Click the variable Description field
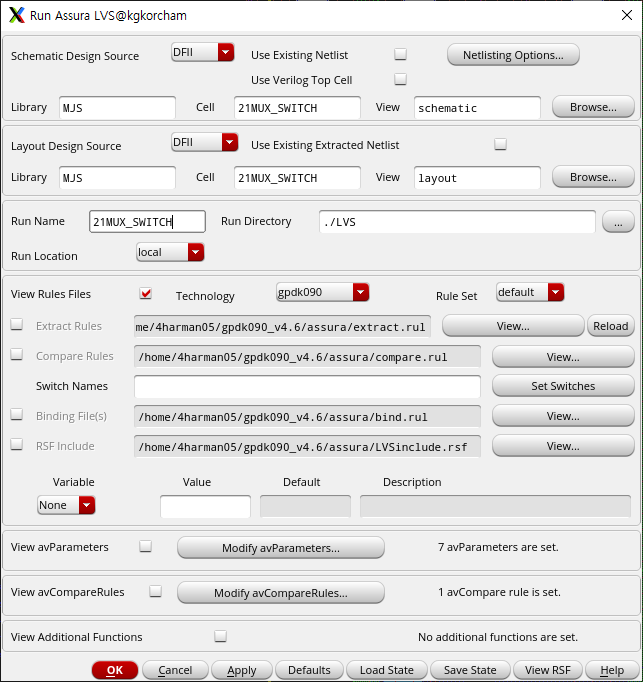Screen dimensions: 643x682 tap(496, 506)
